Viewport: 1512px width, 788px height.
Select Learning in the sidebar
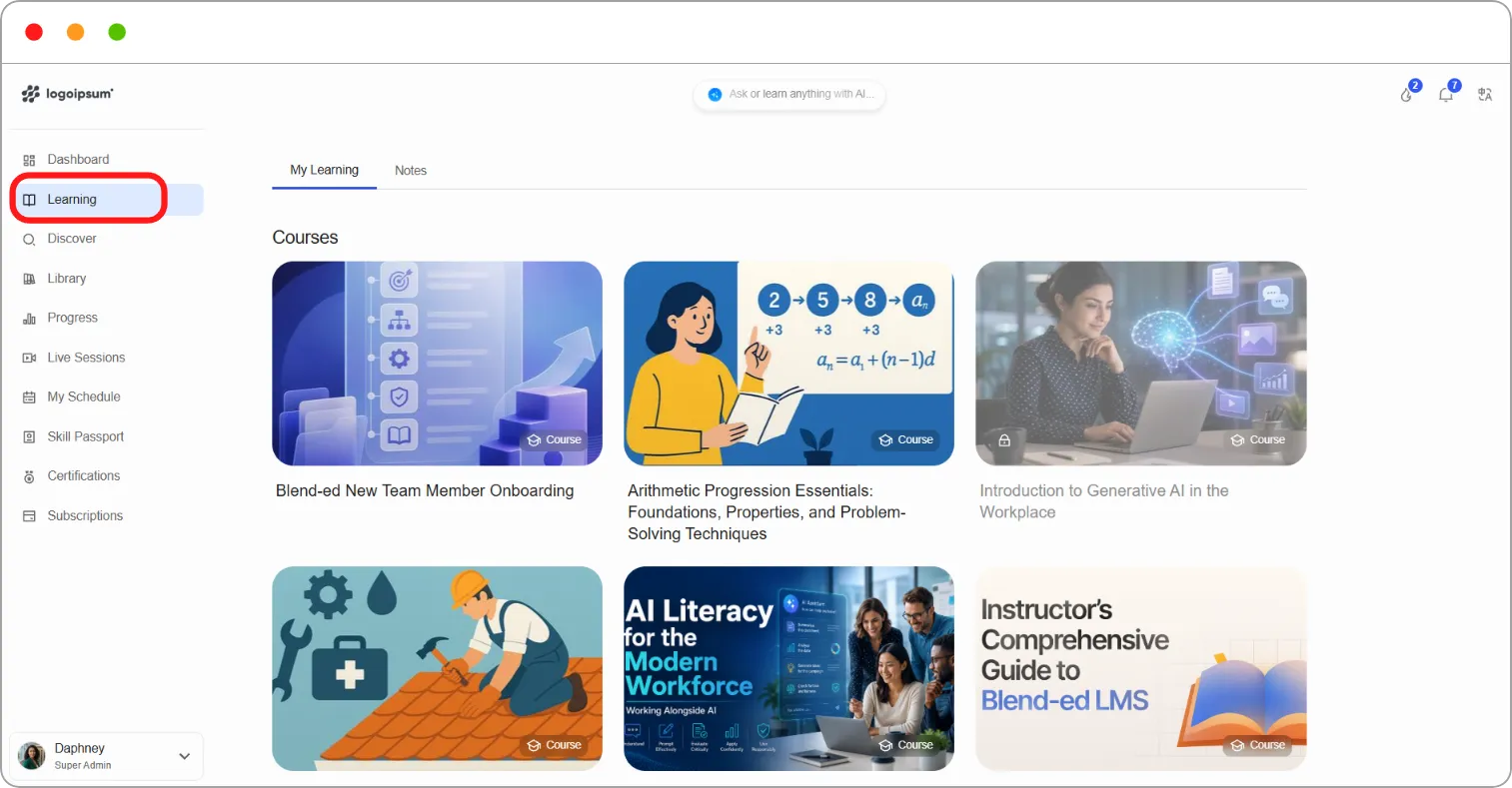[107, 200]
